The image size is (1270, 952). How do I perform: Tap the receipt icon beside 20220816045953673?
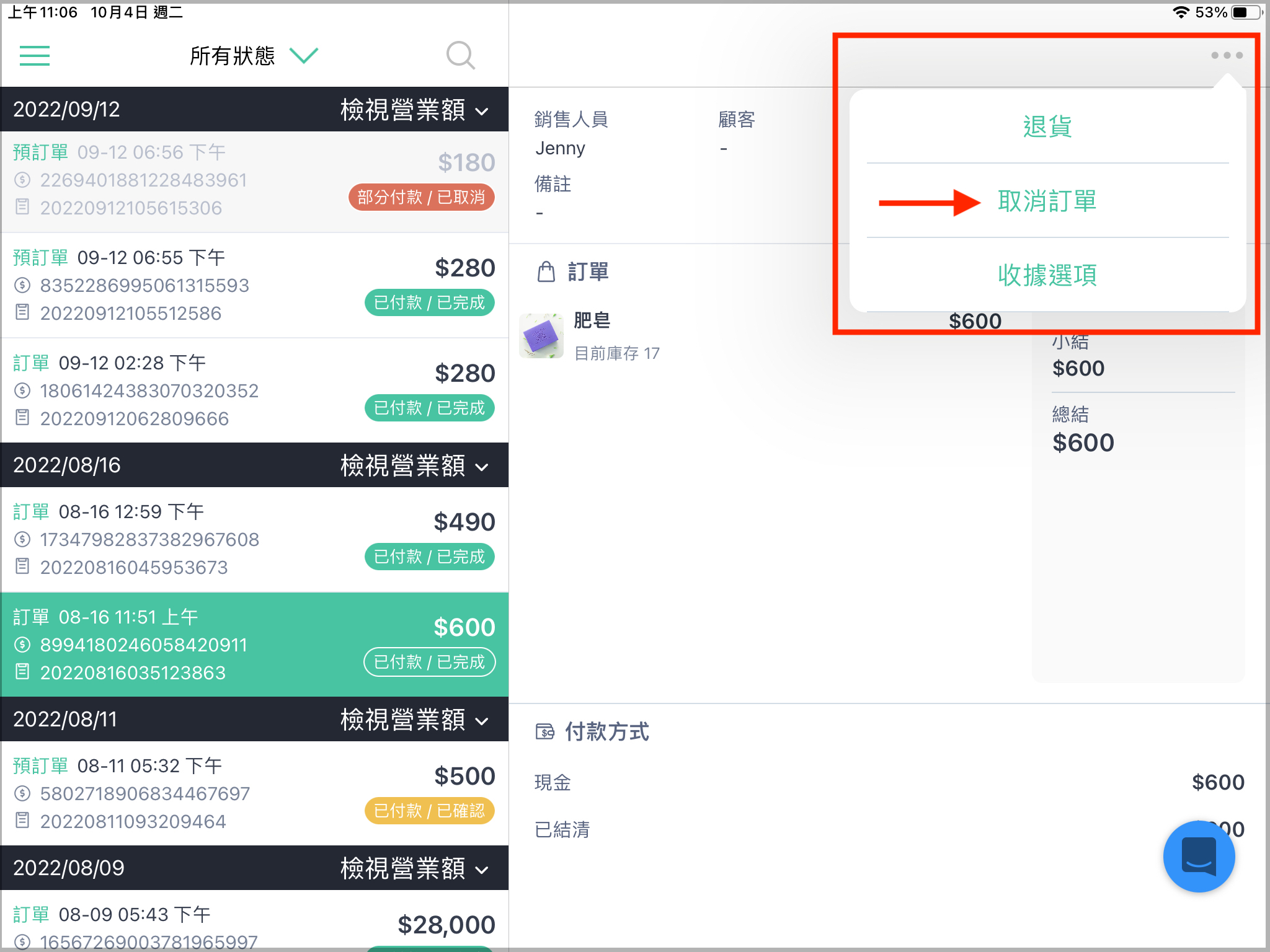point(22,566)
